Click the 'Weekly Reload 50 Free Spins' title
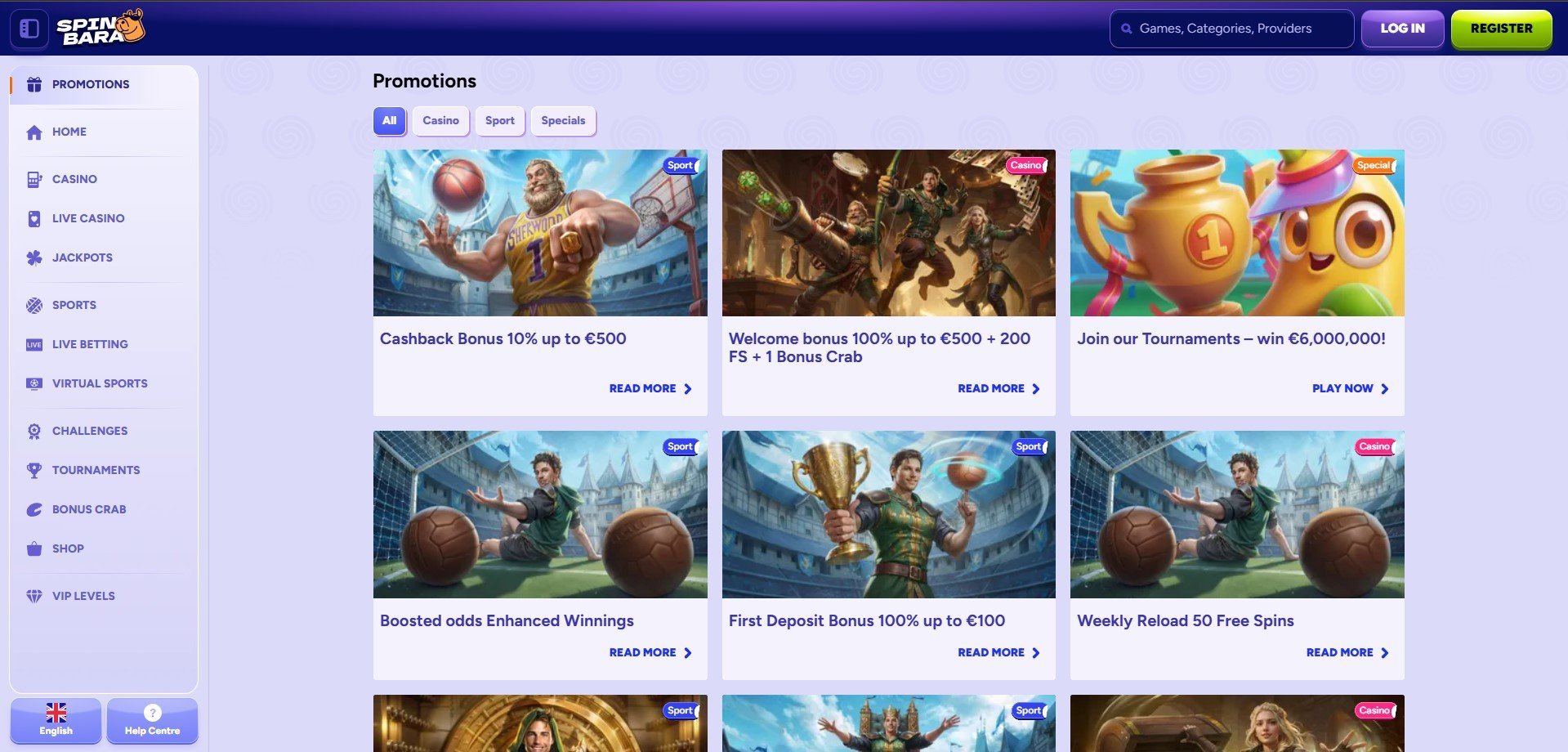This screenshot has height=752, width=1568. [x=1186, y=621]
